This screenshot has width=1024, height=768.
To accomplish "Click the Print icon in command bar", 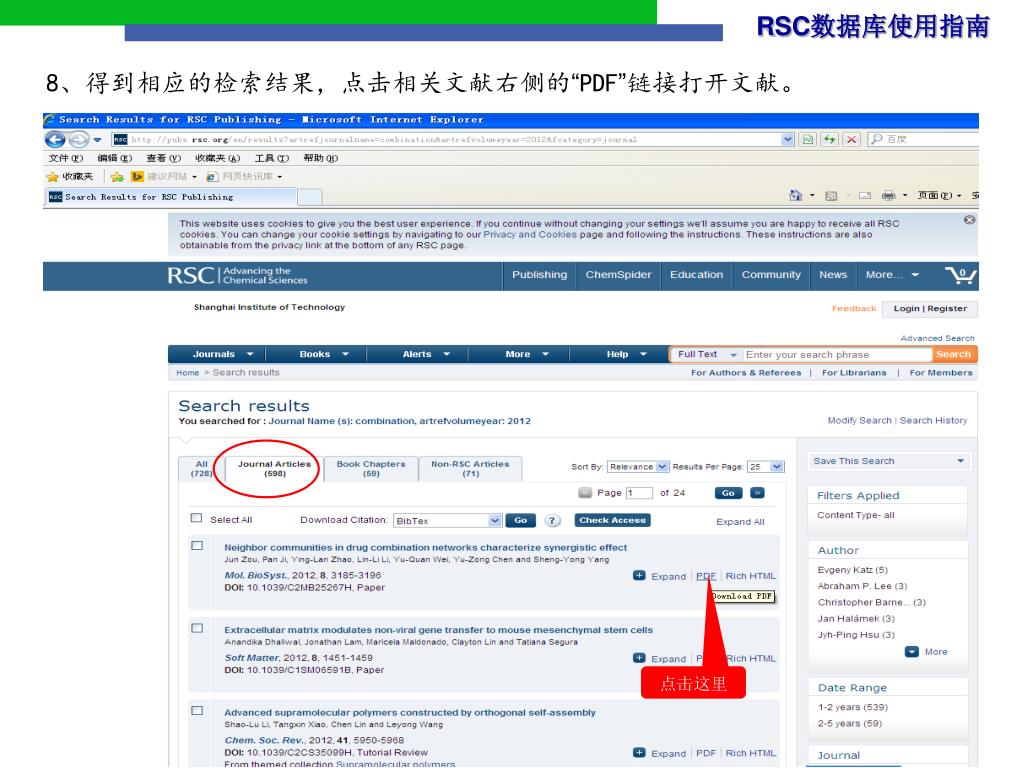I will click(x=888, y=195).
